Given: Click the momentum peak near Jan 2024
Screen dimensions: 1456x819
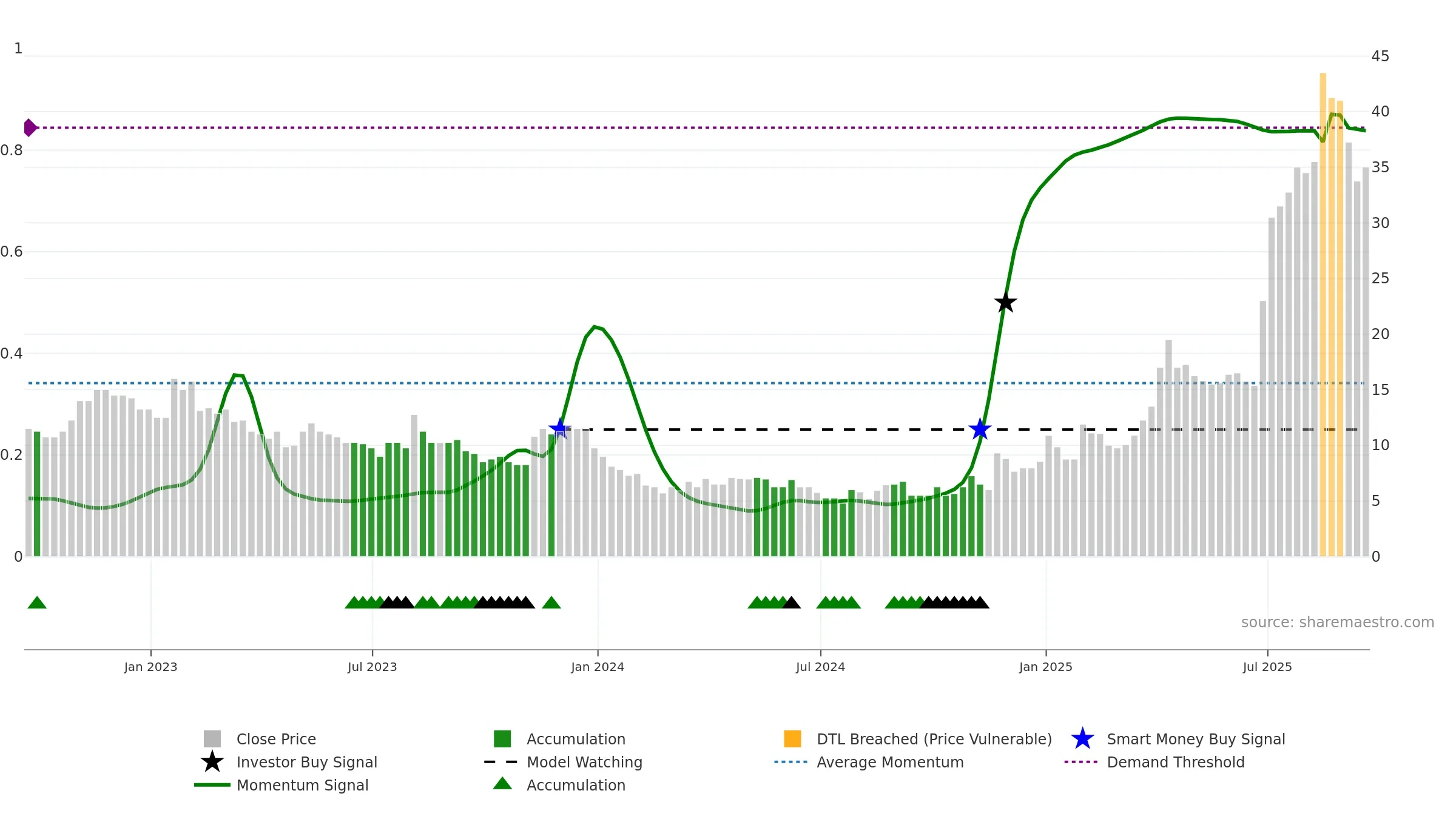Looking at the screenshot, I should pyautogui.click(x=595, y=326).
